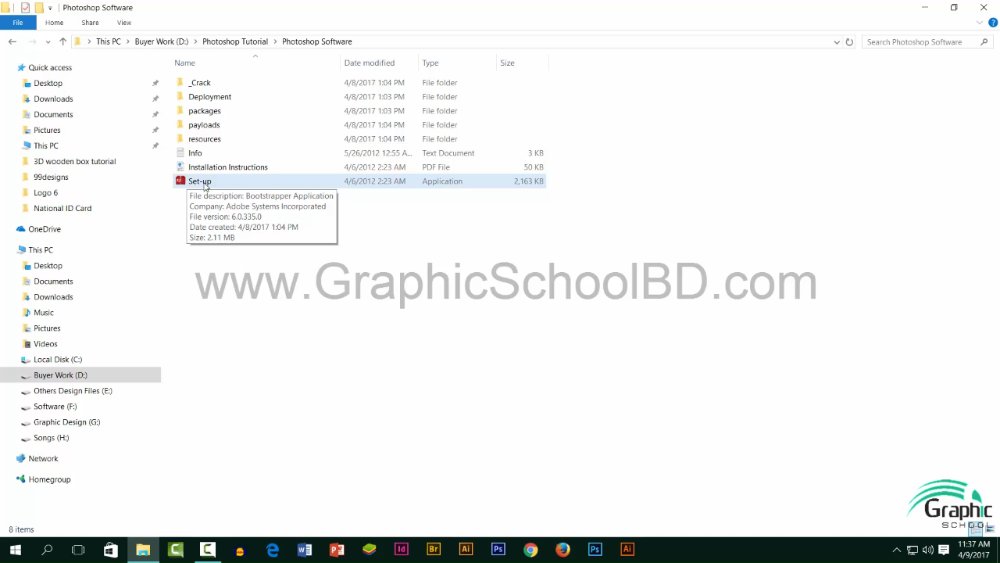Screen dimensions: 1000x563
Task: Go back with the Back arrow
Action: tap(12, 41)
